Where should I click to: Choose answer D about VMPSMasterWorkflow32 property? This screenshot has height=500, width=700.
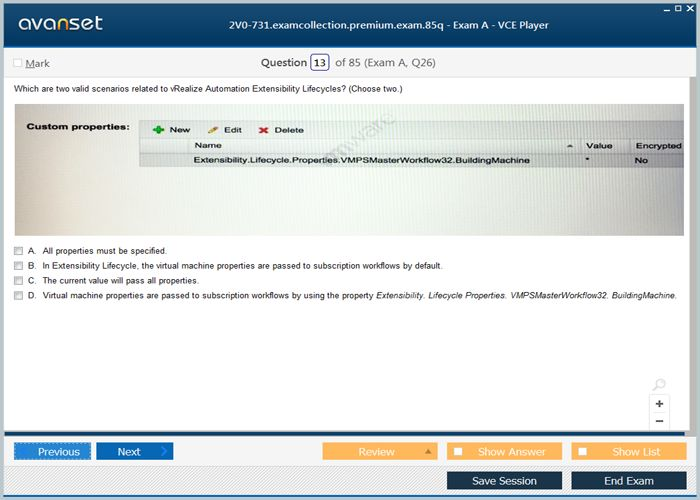(x=18, y=295)
